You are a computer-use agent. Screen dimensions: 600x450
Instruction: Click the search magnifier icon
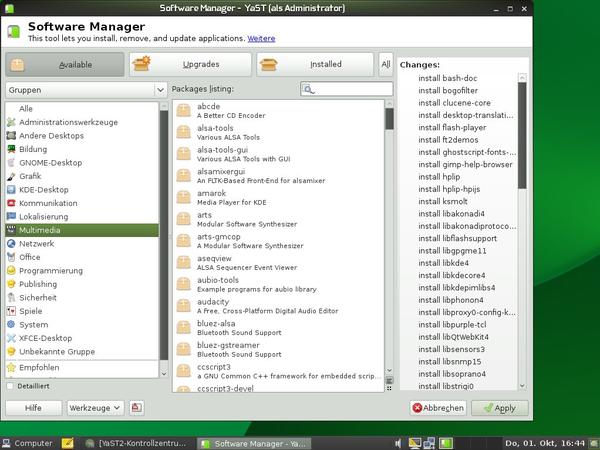(x=308, y=89)
